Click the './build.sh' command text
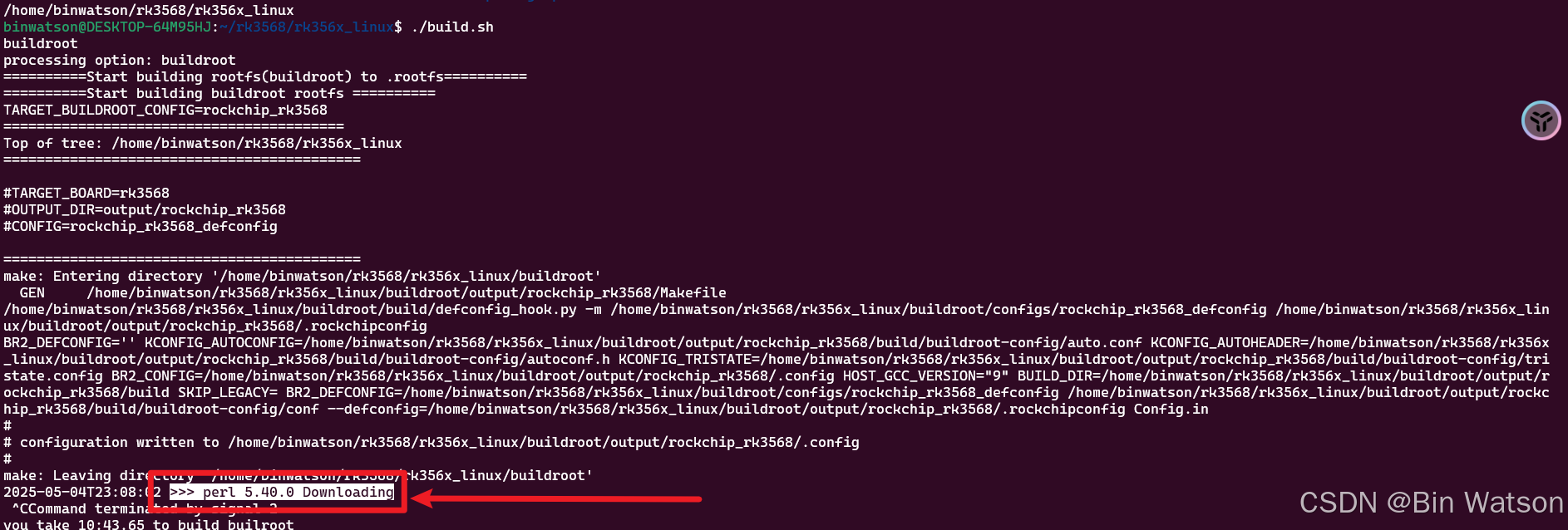 point(452,27)
